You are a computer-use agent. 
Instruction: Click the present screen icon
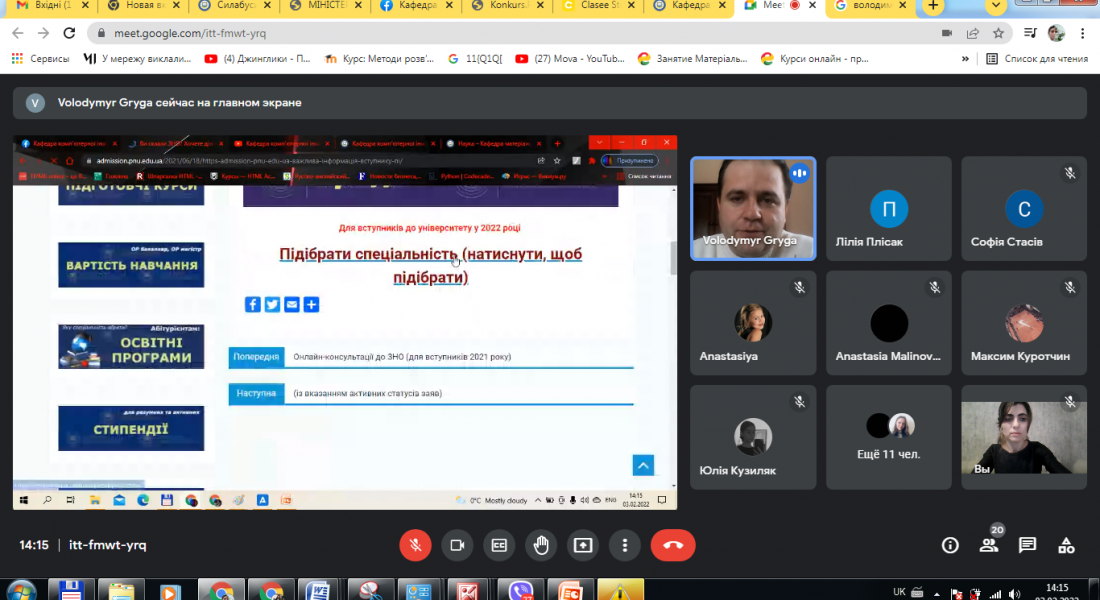coord(583,545)
